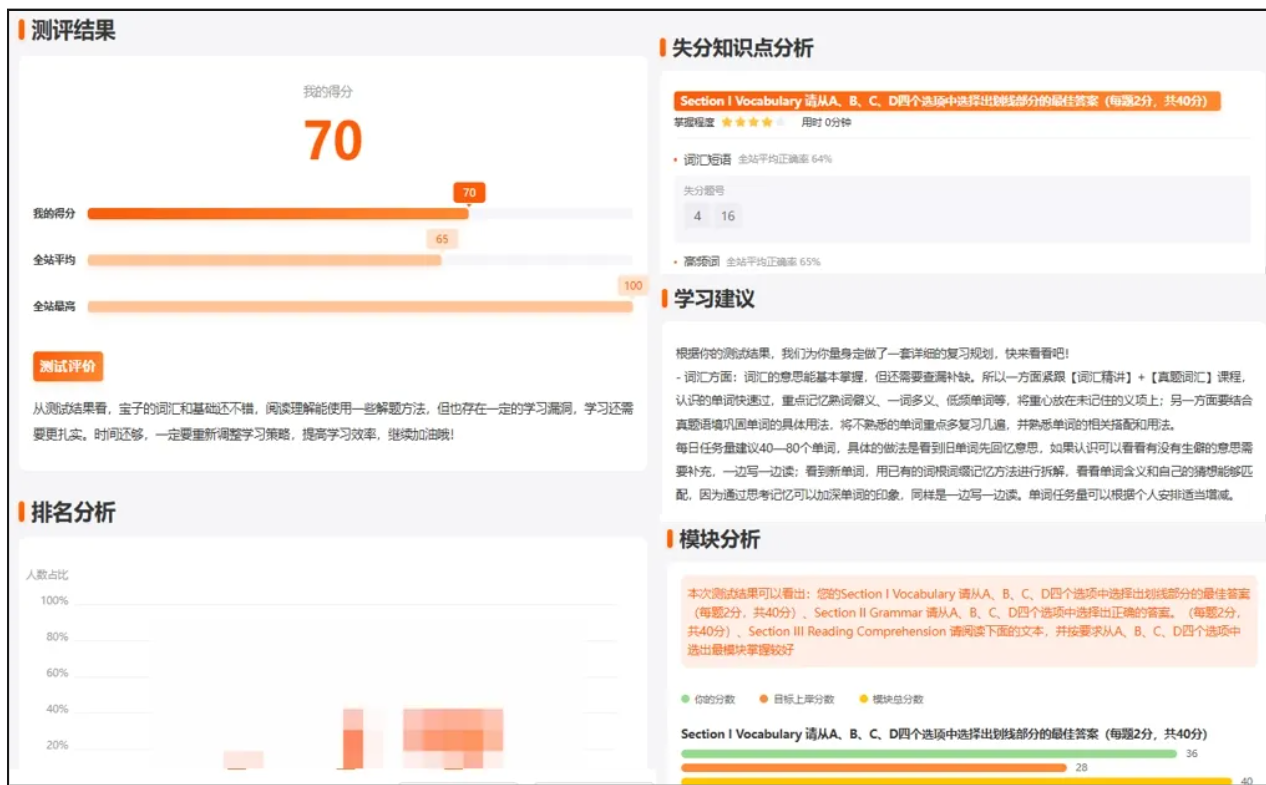
Task: Click the 80% label on ranking chart axis
Action: [57, 637]
